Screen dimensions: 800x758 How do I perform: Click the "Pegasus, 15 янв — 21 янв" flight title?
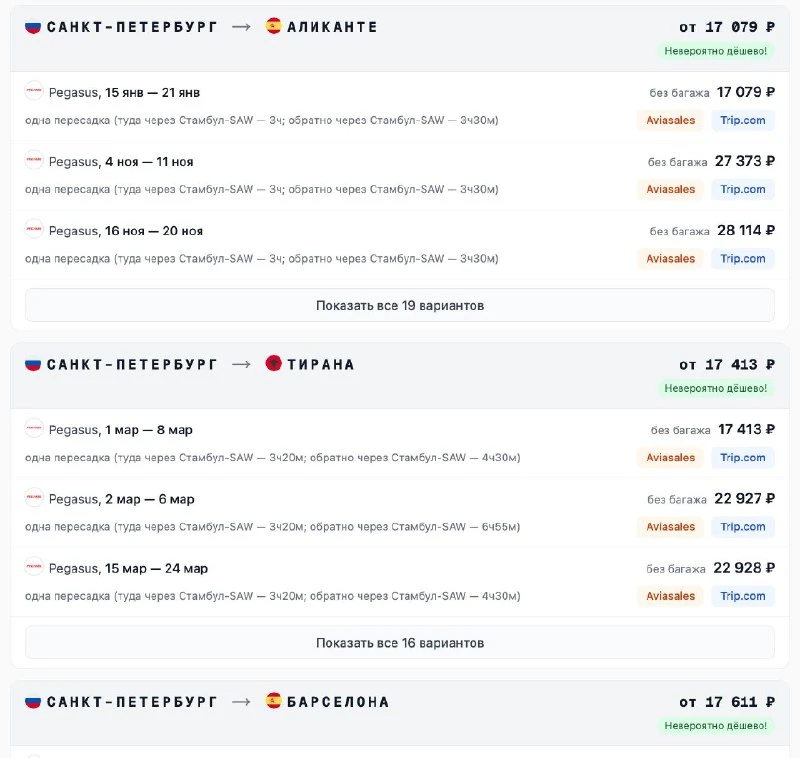(124, 93)
